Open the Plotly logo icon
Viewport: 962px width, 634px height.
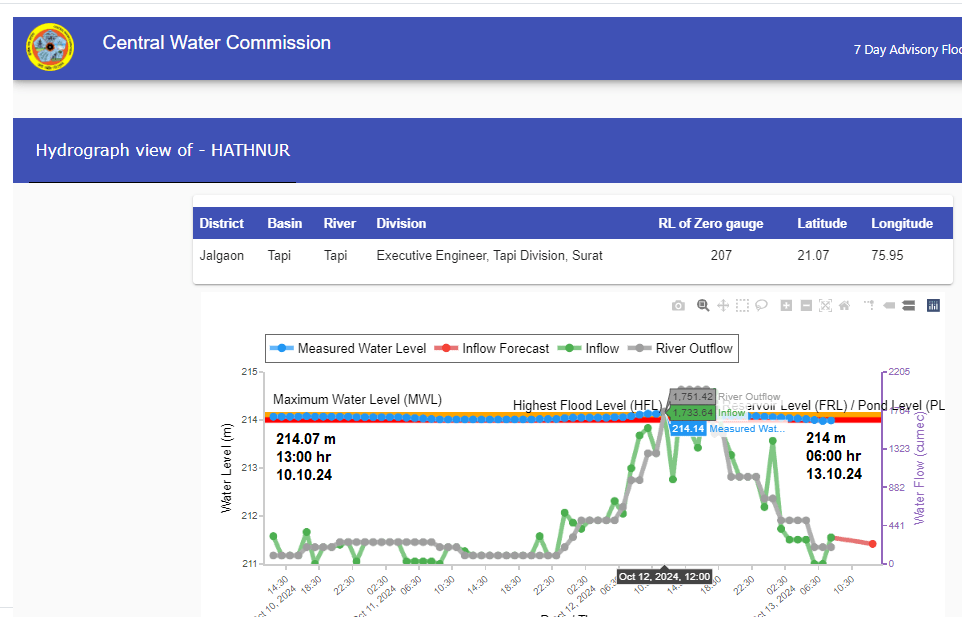pos(934,306)
